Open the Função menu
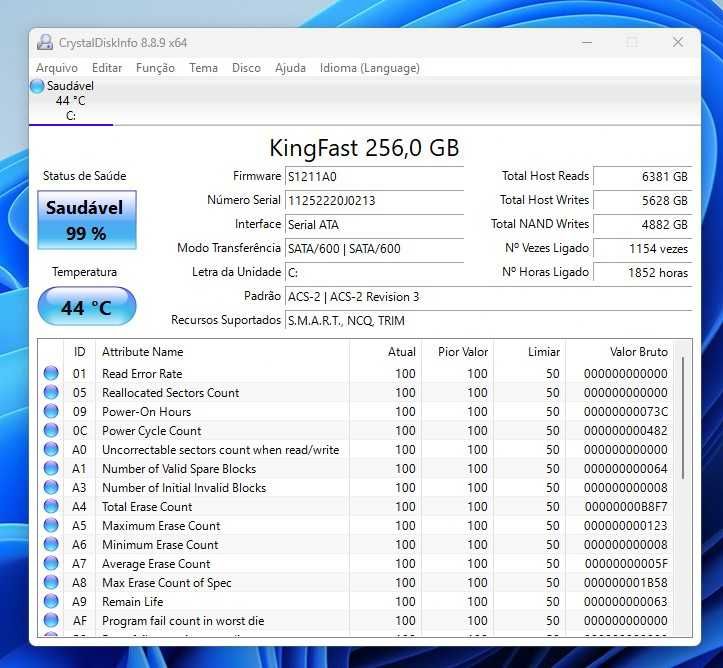Viewport: 723px width, 668px height. click(155, 68)
